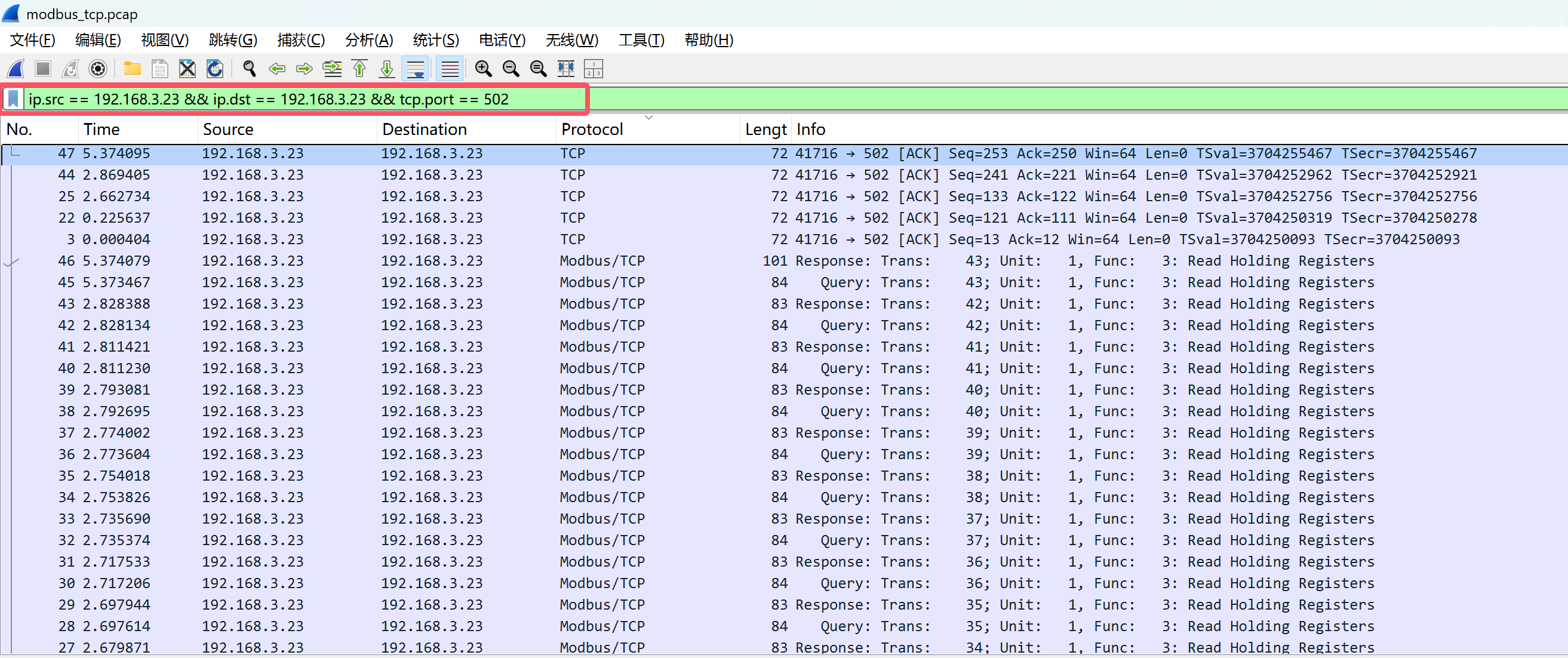Select packet 33 with time 2.735690
This screenshot has height=658, width=1568.
[784, 519]
